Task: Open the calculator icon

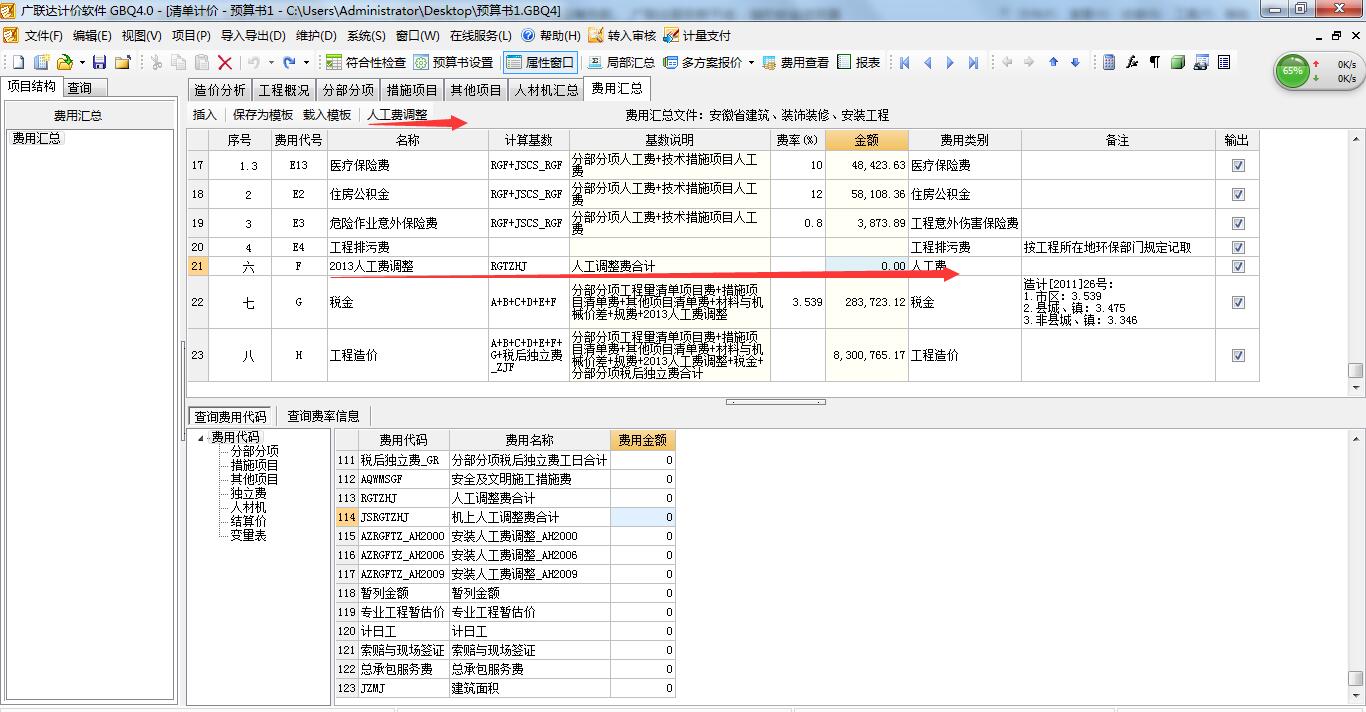Action: pyautogui.click(x=1109, y=62)
